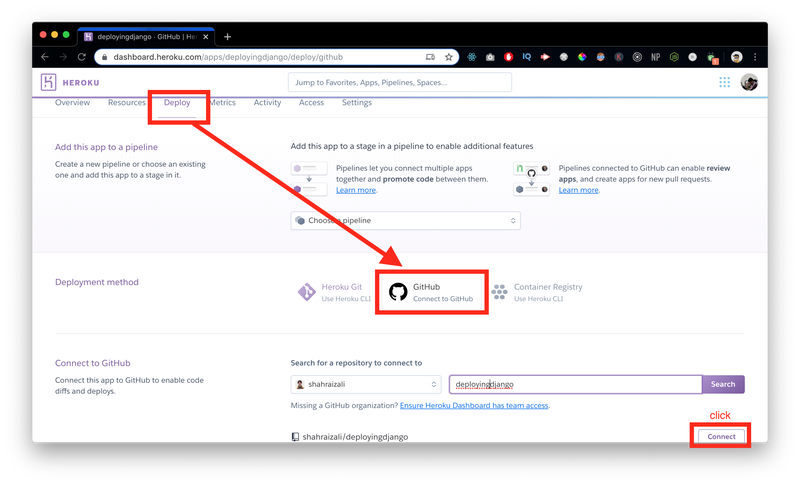This screenshot has width=800, height=485.
Task: Choose GitHub deployment method
Action: (432, 292)
